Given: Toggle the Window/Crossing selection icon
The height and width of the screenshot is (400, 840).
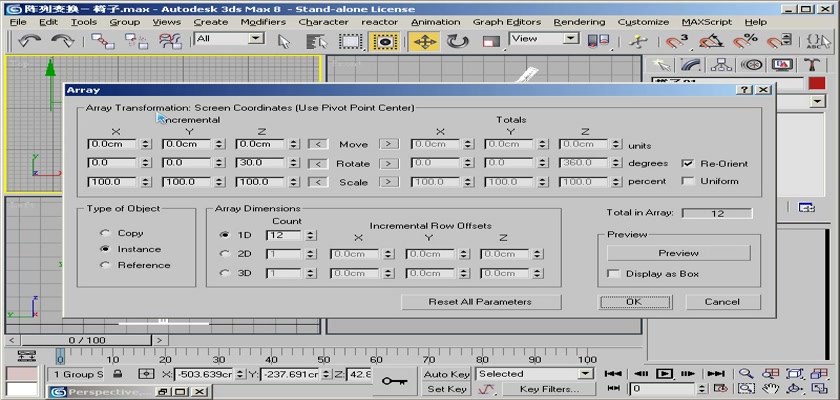Looking at the screenshot, I should (x=385, y=41).
